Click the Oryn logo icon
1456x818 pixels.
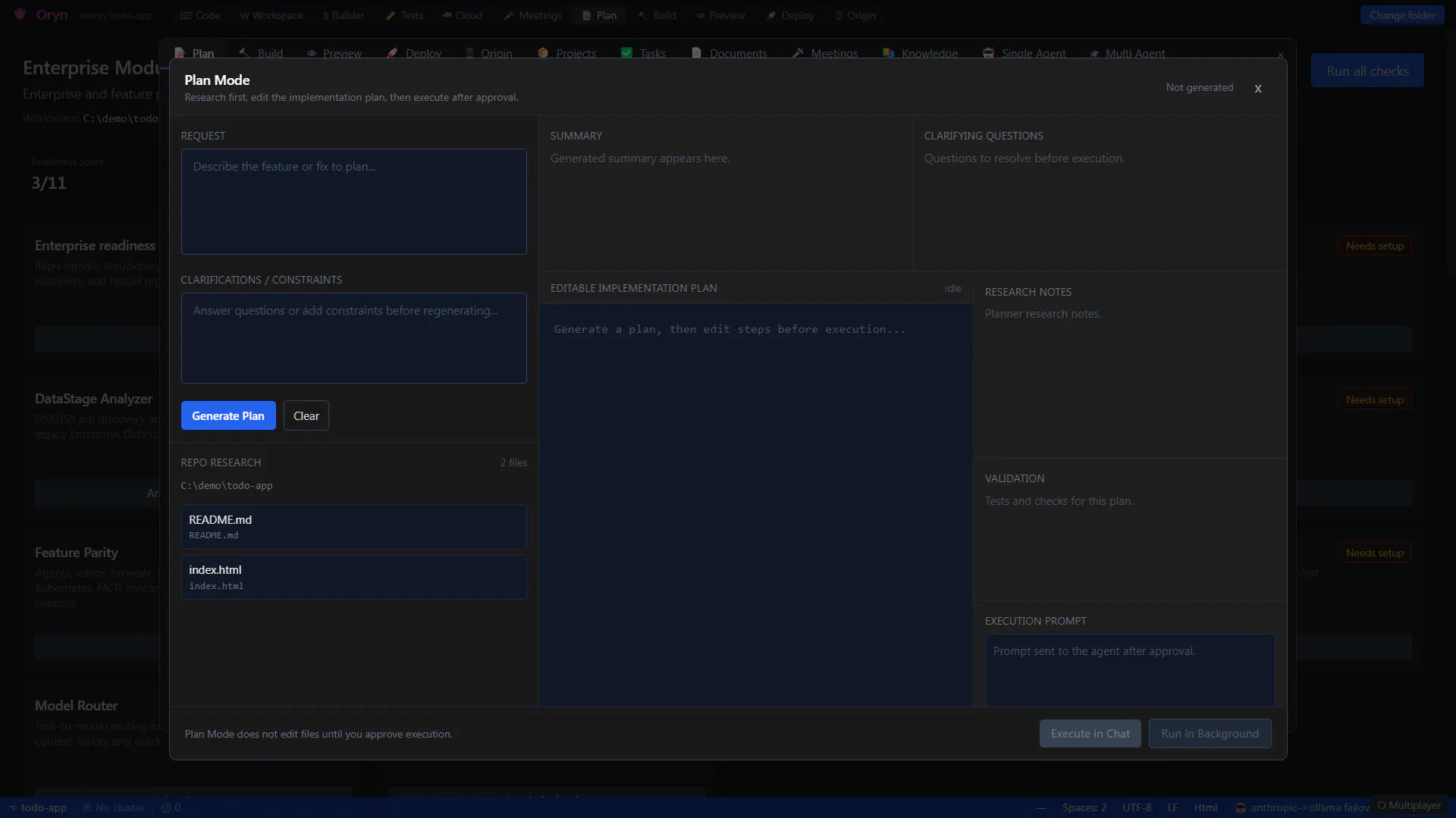[20, 14]
